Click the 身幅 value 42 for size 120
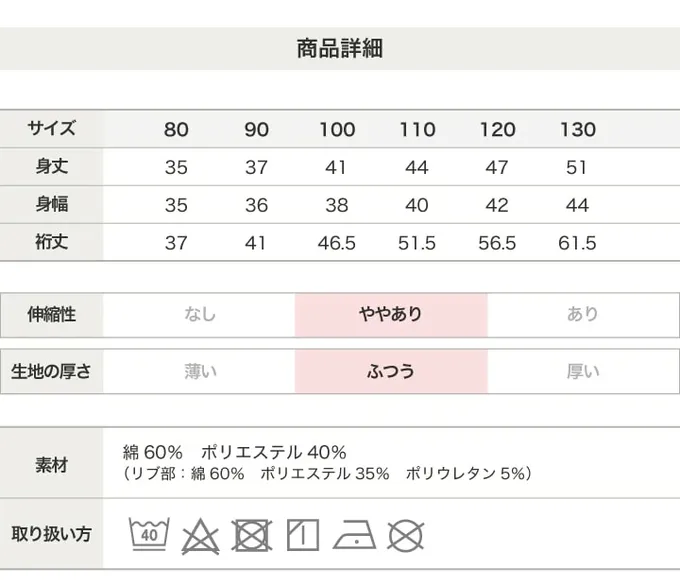 (497, 205)
